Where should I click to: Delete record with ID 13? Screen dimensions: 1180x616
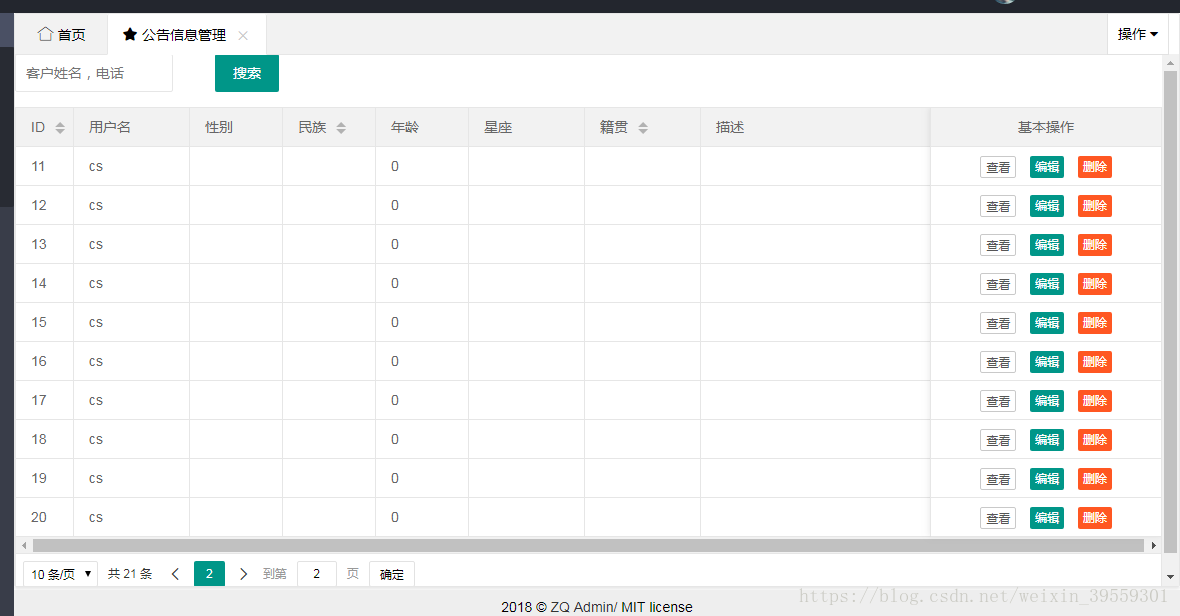click(x=1095, y=245)
